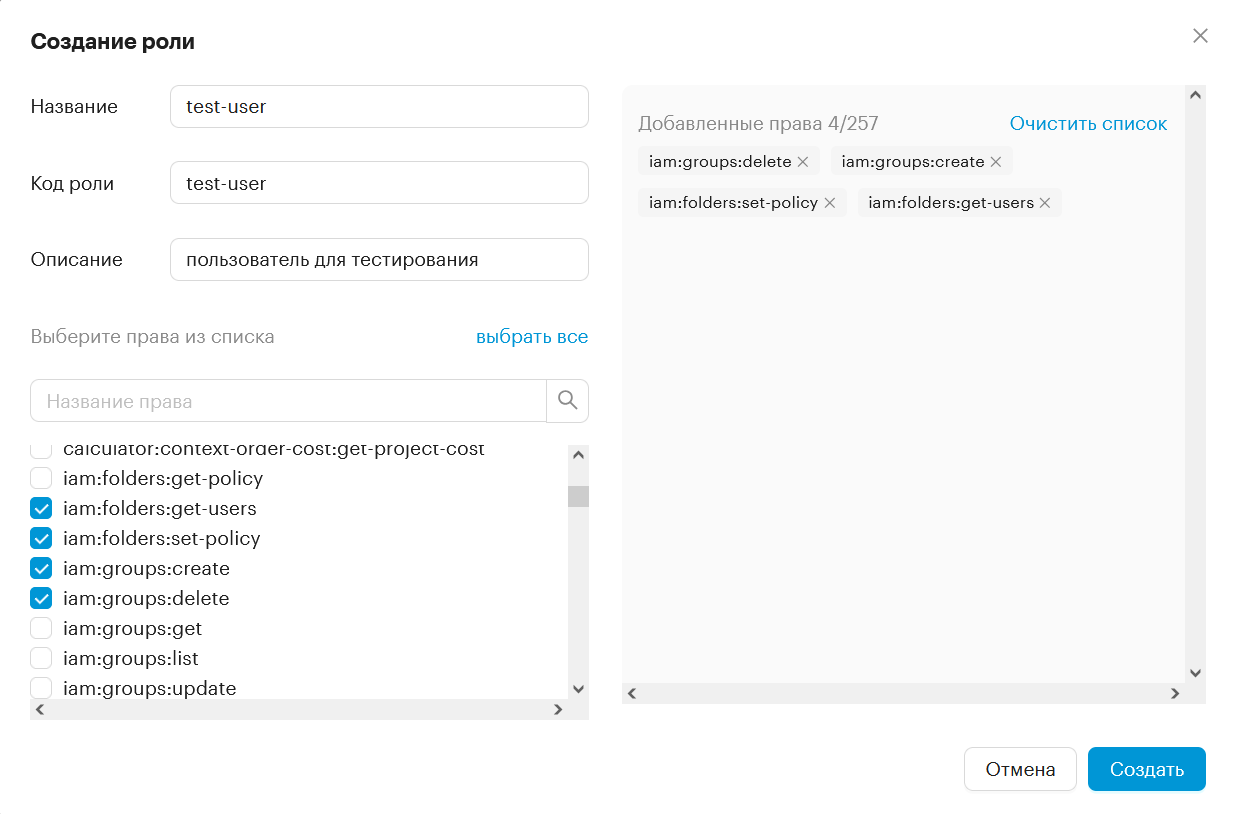1233x814 pixels.
Task: Click permissions list scroll down arrow
Action: coord(578,689)
